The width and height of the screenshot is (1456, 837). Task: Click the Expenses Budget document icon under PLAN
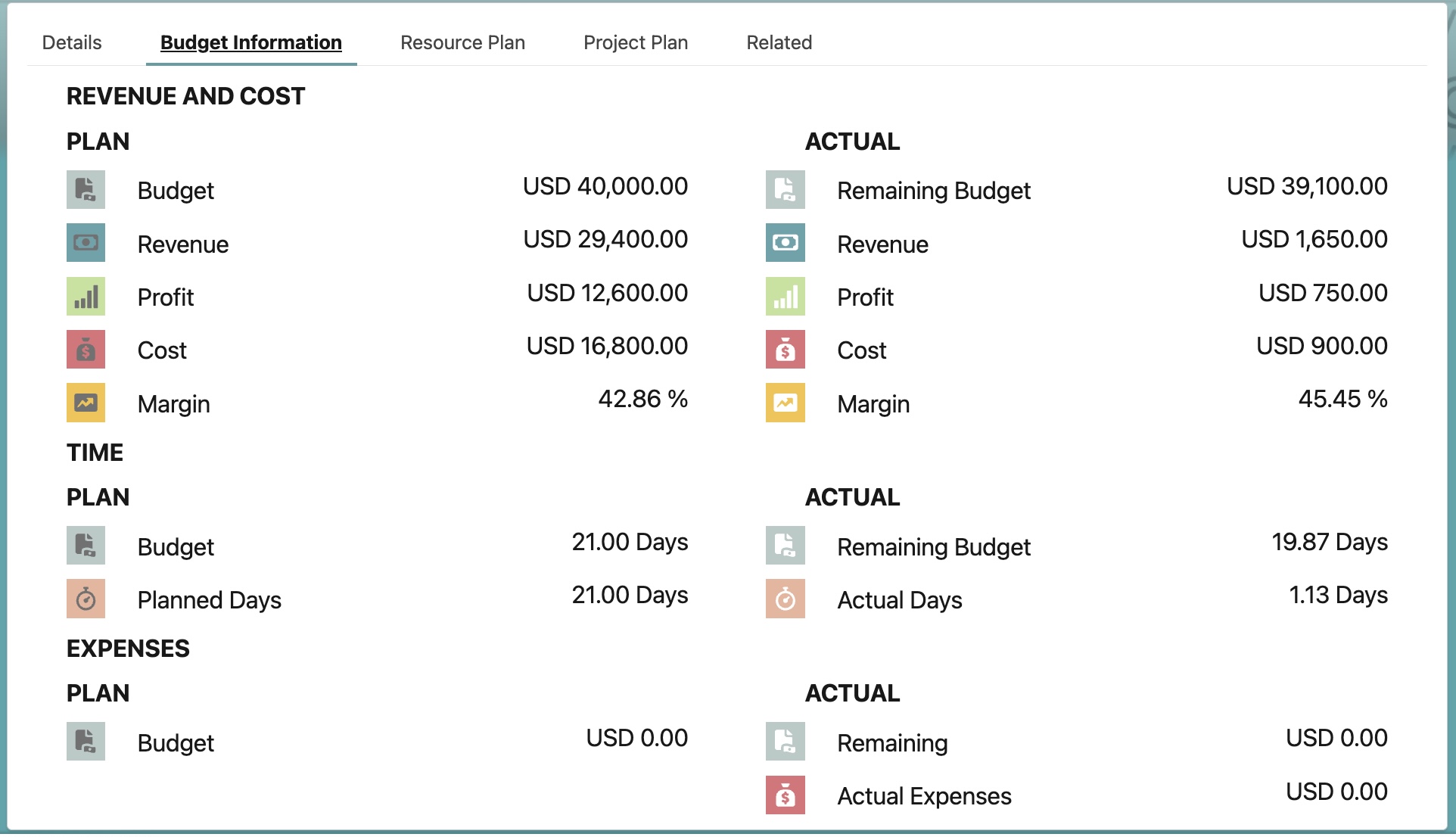click(86, 742)
